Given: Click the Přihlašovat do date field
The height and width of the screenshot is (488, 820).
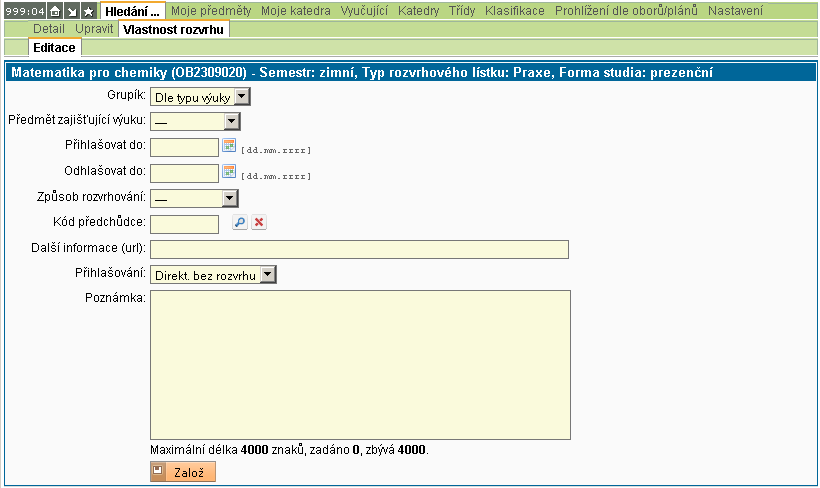Looking at the screenshot, I should point(184,148).
